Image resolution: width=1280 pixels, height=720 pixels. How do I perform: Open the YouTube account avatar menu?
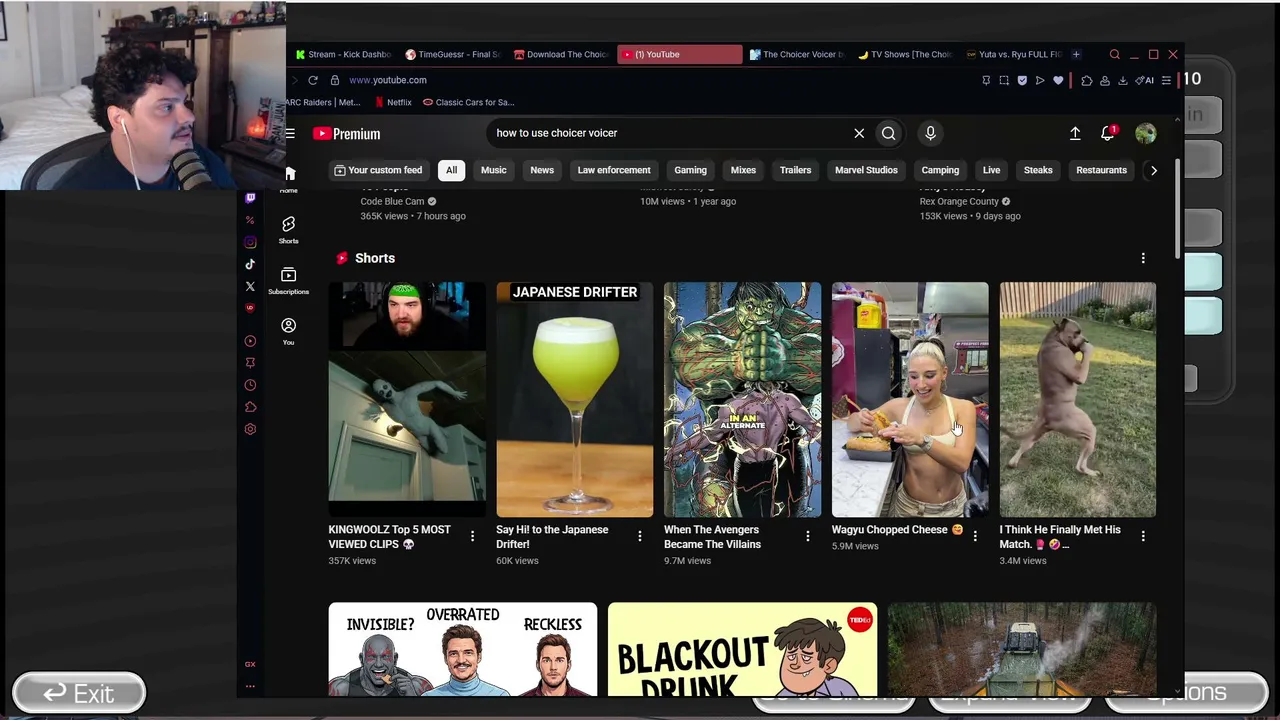point(1146,133)
